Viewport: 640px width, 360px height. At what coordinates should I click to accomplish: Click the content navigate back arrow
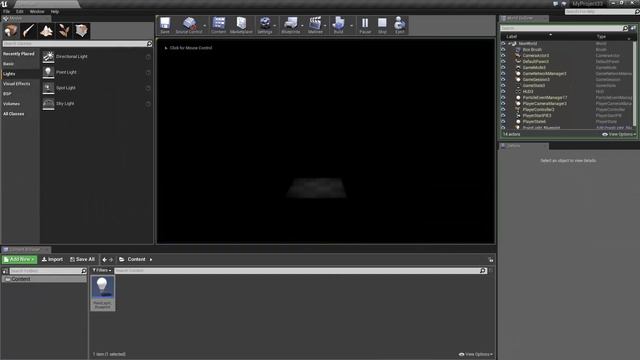coord(104,260)
